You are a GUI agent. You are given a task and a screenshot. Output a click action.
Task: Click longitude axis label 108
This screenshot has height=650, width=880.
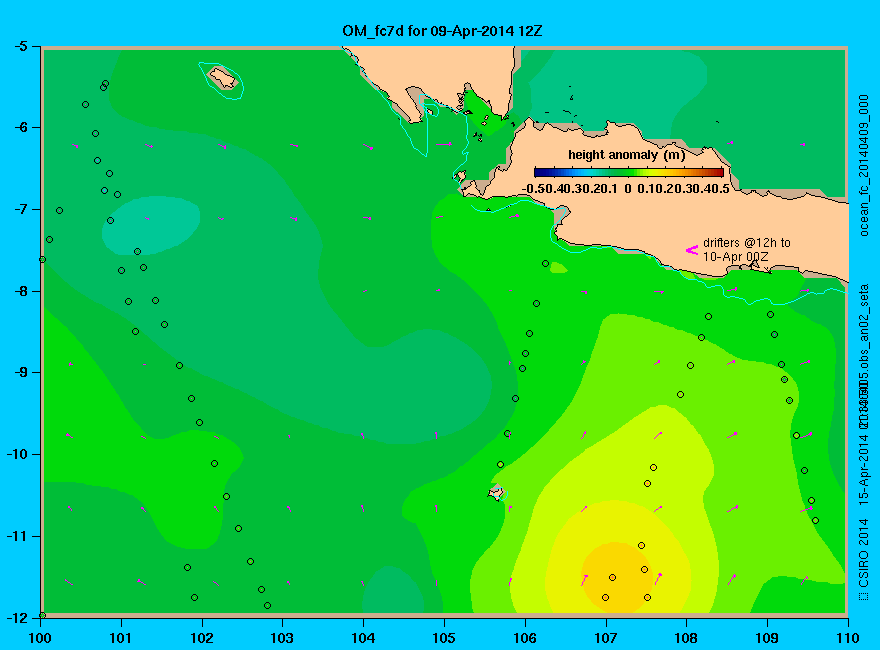686,638
